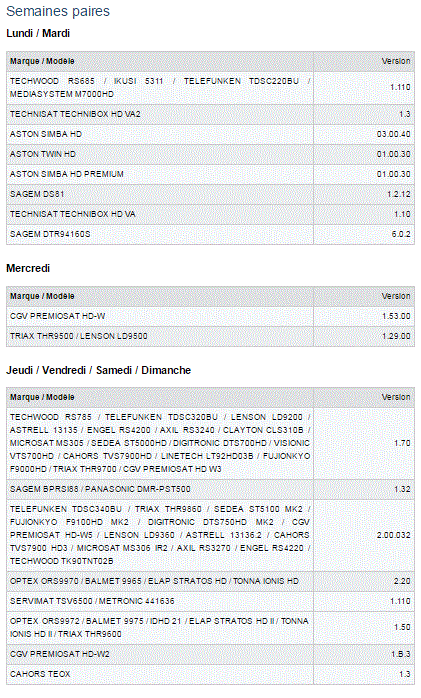
Task: Click the Semaines paires heading
Action: (58, 11)
